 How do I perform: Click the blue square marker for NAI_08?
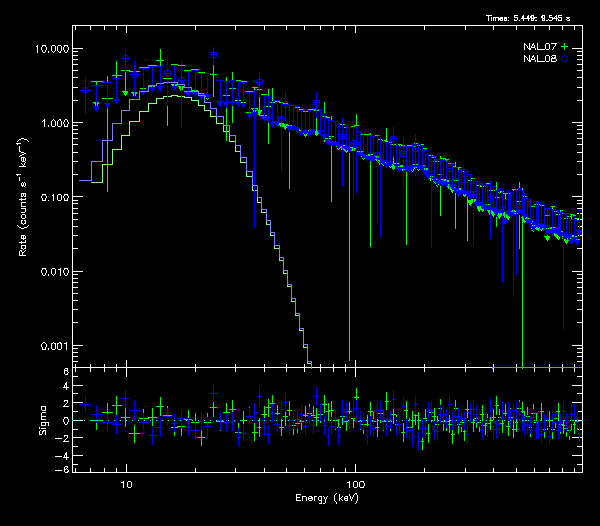click(x=565, y=60)
